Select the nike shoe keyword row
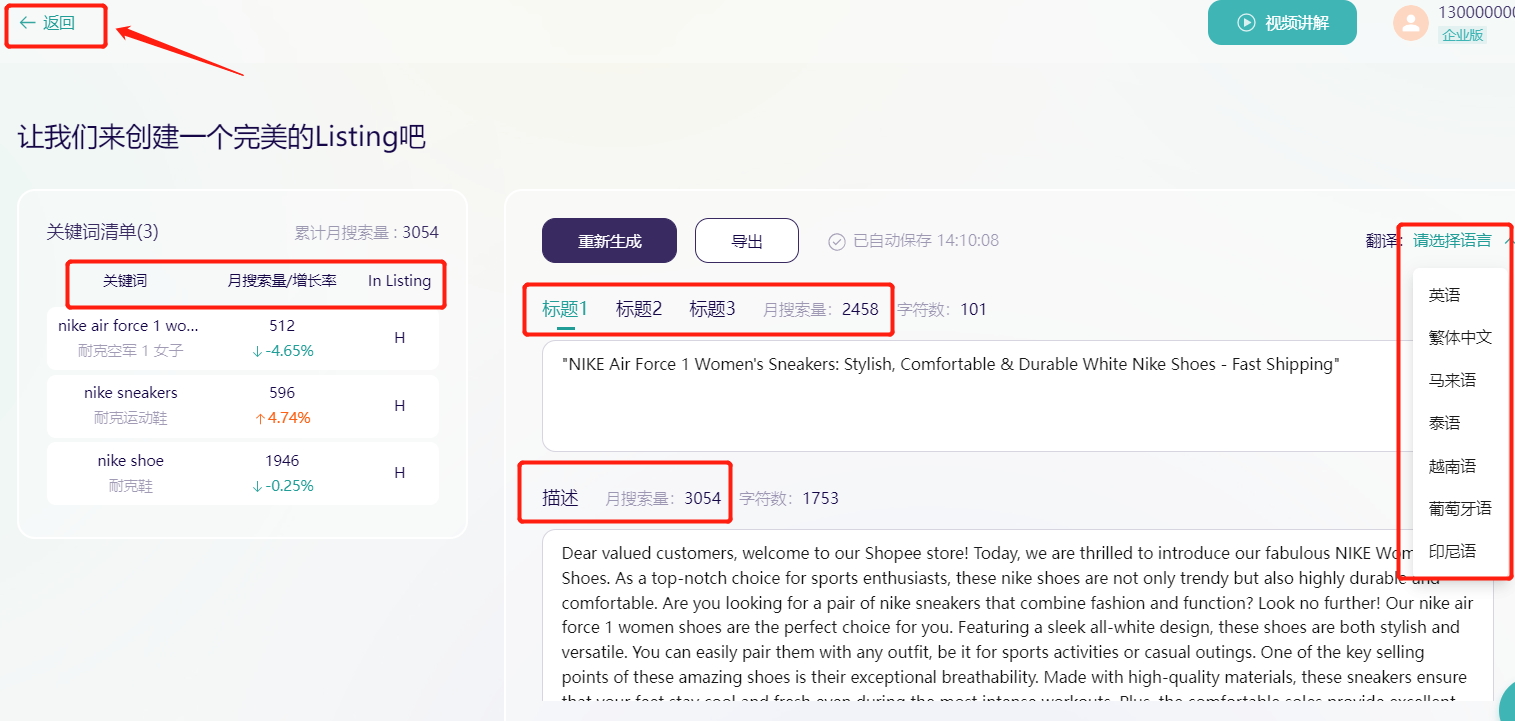Screen dimensions: 1515x721 tap(242, 473)
